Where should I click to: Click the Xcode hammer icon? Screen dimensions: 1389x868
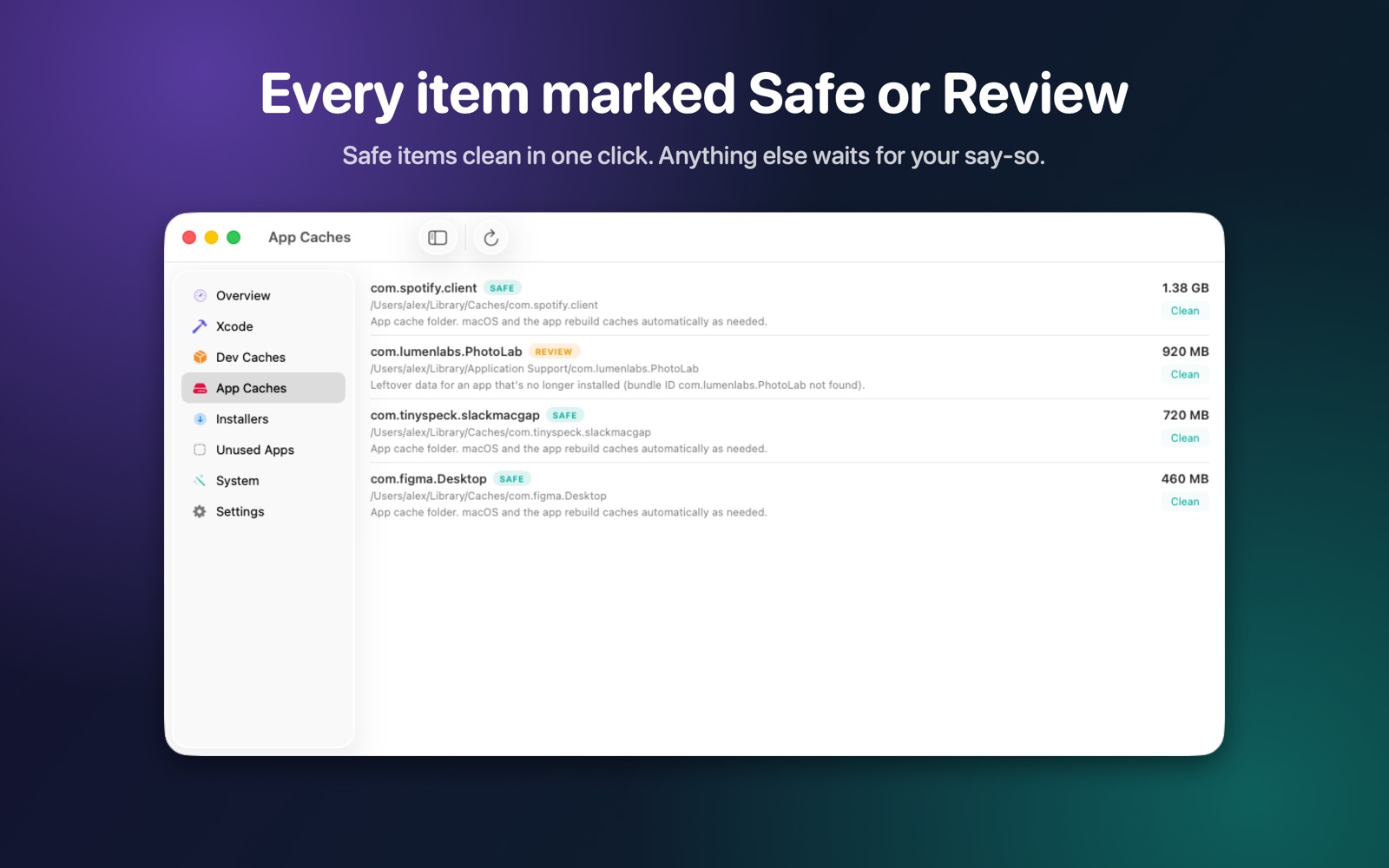(200, 326)
